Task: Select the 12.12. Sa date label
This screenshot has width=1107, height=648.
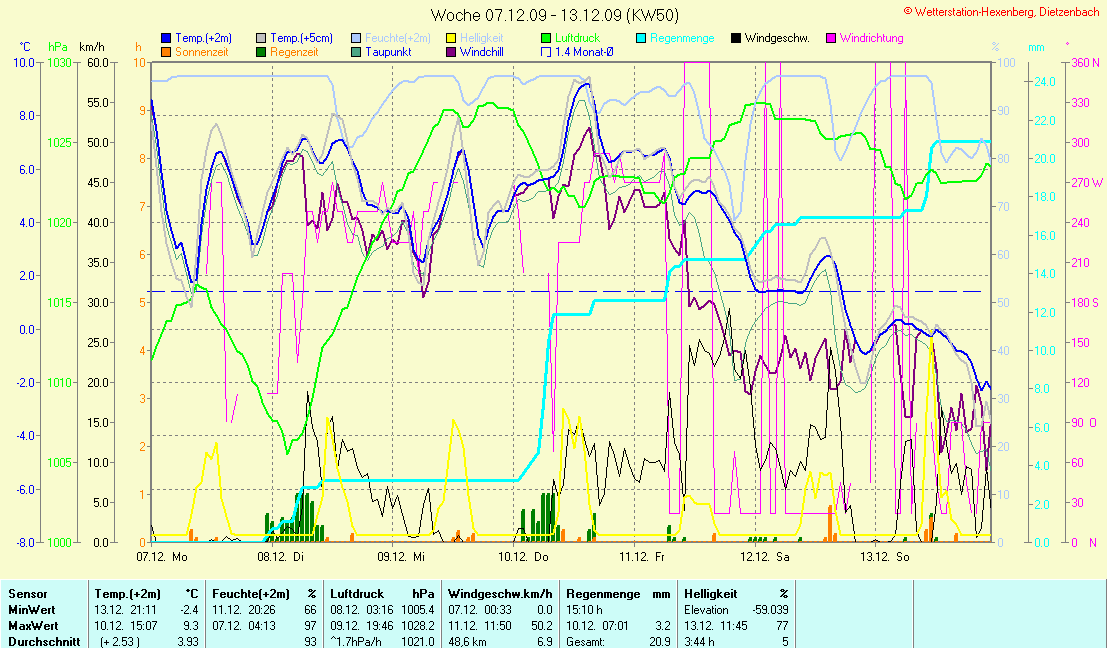Action: tap(765, 556)
